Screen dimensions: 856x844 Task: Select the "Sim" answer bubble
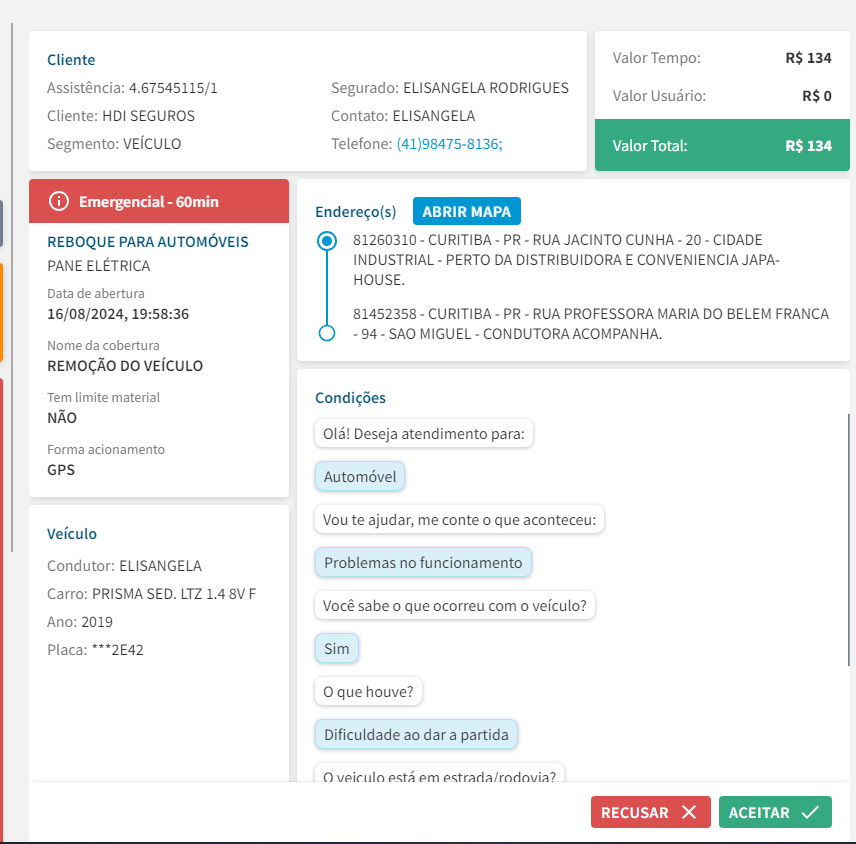pos(337,649)
